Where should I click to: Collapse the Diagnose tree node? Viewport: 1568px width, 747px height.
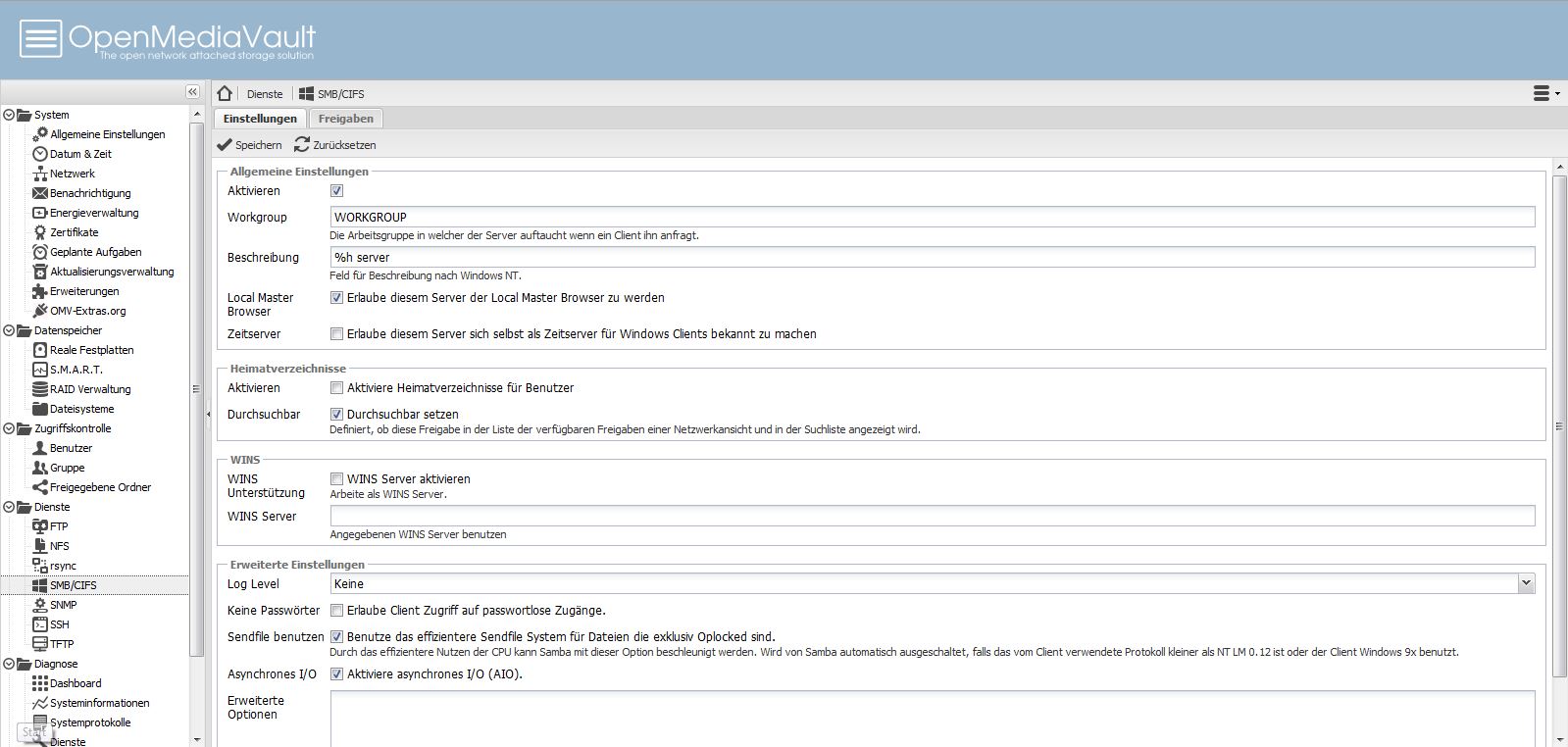tap(9, 664)
